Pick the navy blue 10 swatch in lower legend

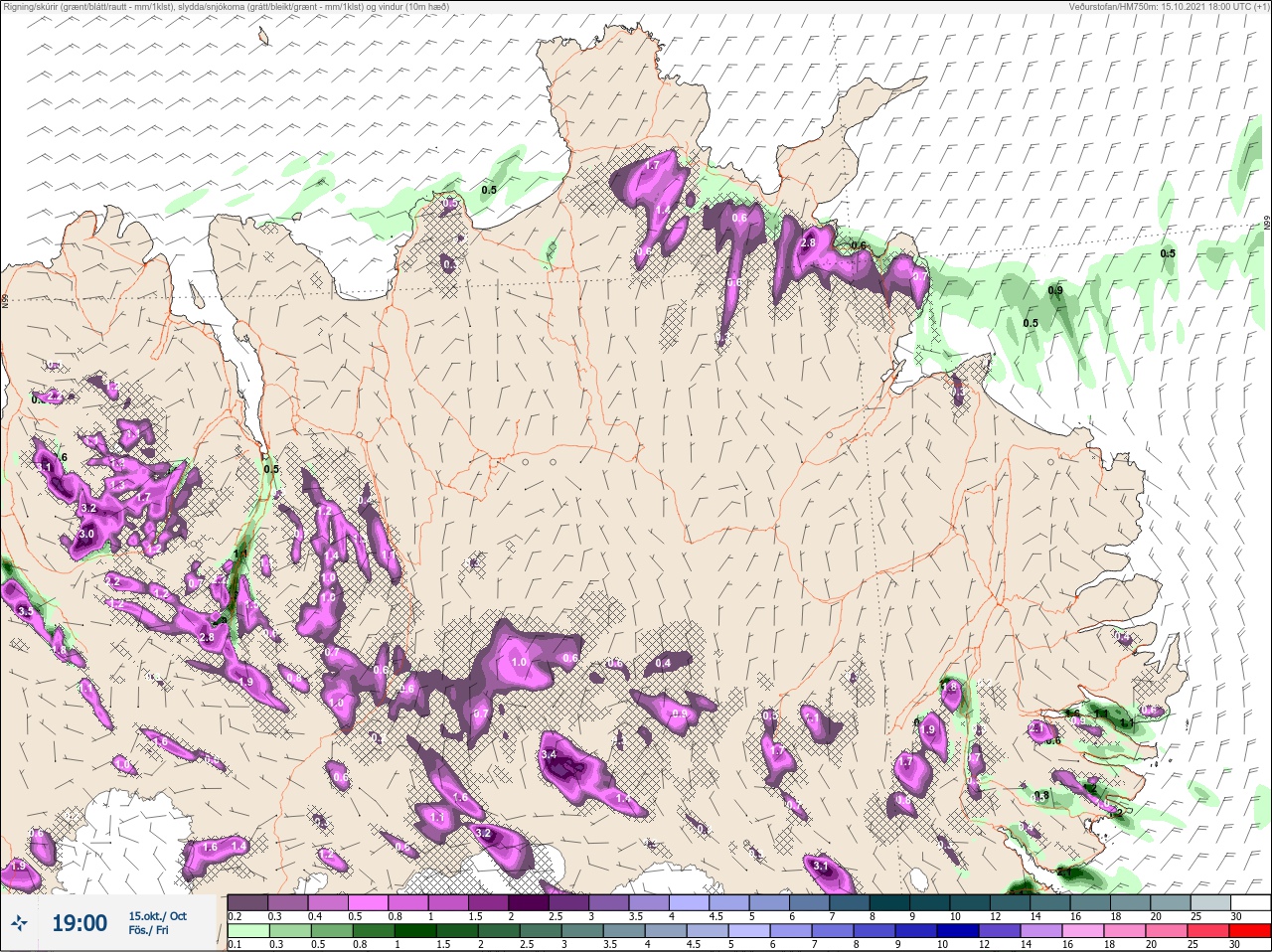click(958, 931)
